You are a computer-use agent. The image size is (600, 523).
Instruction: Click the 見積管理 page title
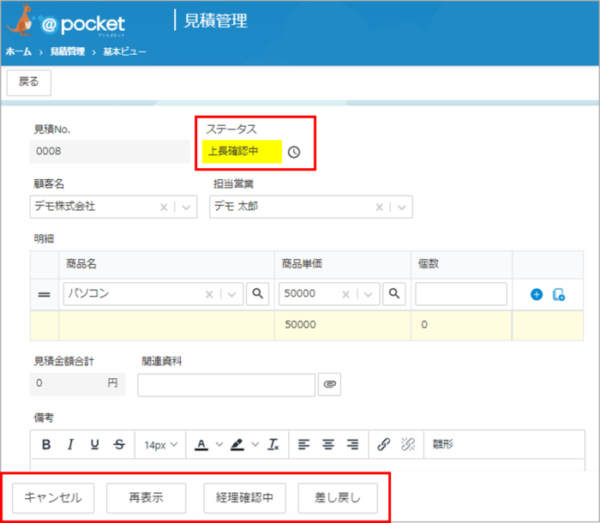tap(215, 21)
